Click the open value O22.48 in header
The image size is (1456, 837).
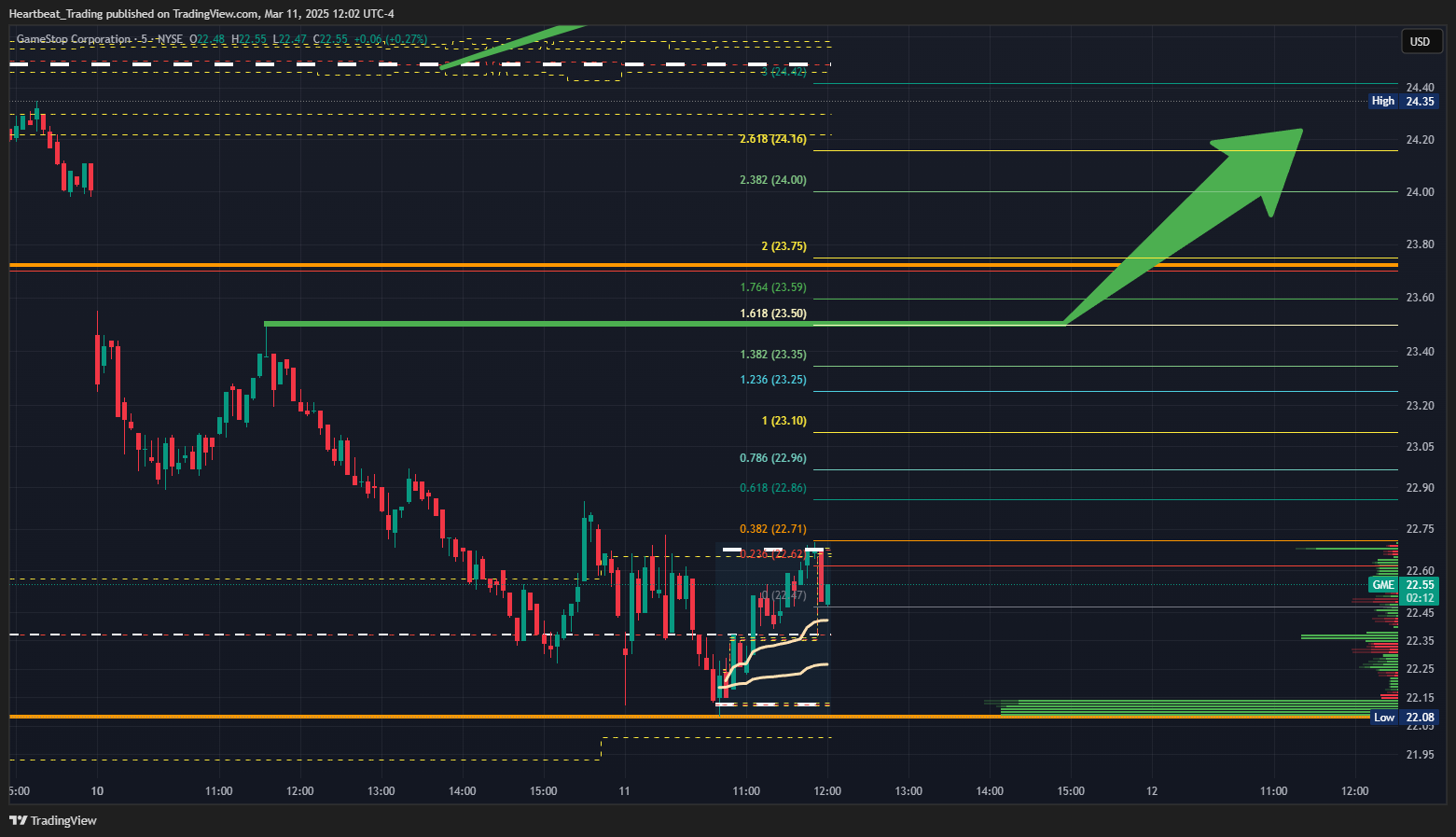coord(207,39)
